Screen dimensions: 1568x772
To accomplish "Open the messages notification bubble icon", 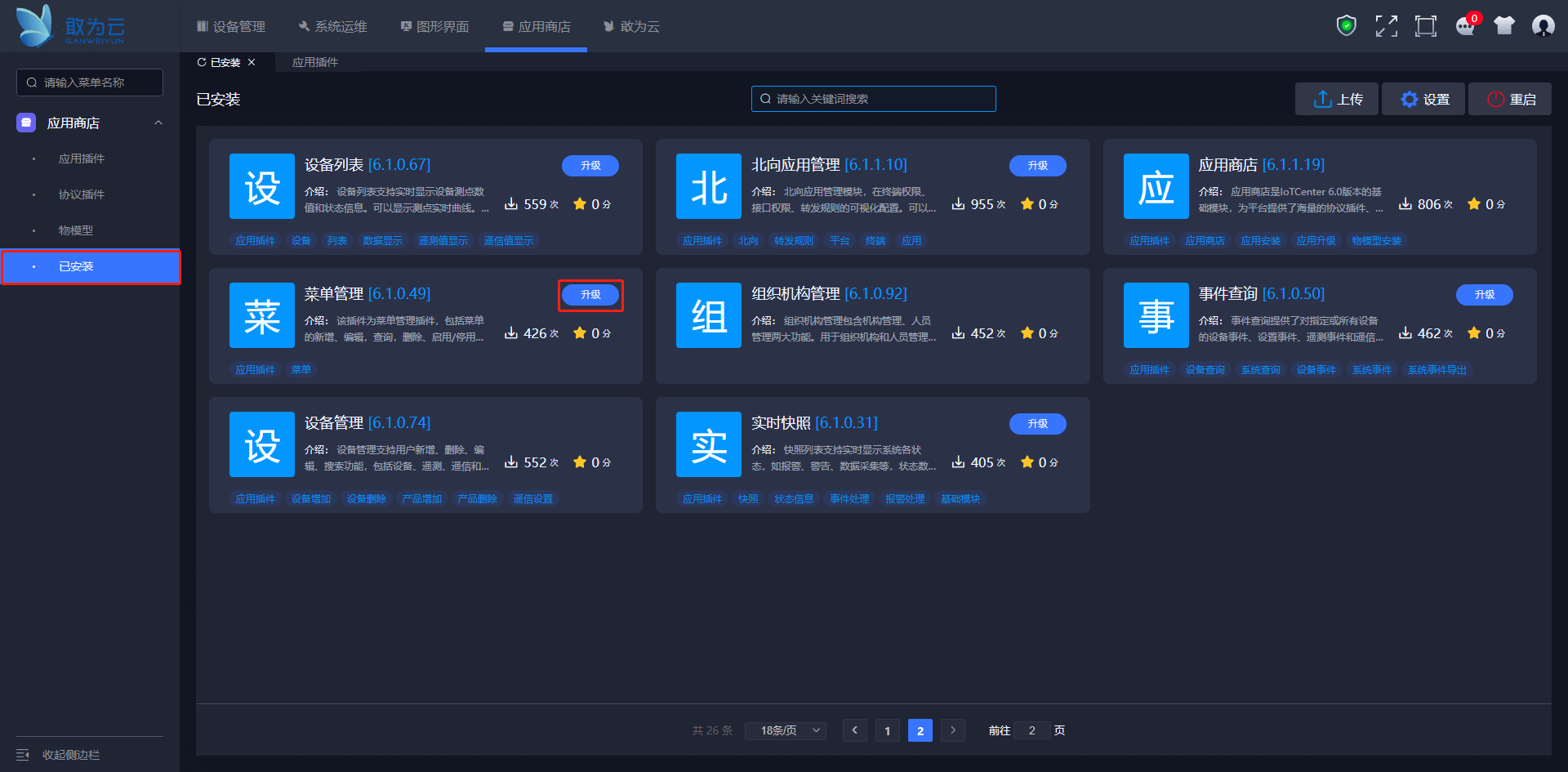I will click(x=1465, y=26).
